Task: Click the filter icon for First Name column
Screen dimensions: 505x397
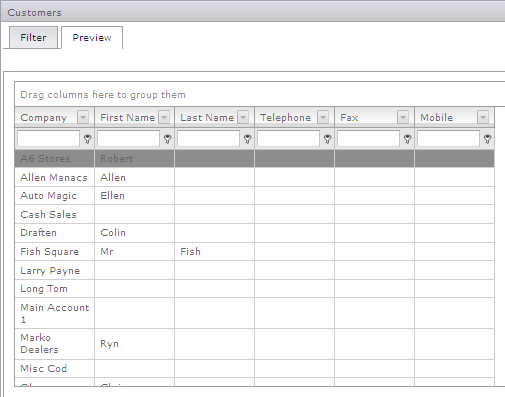Action: pos(167,139)
